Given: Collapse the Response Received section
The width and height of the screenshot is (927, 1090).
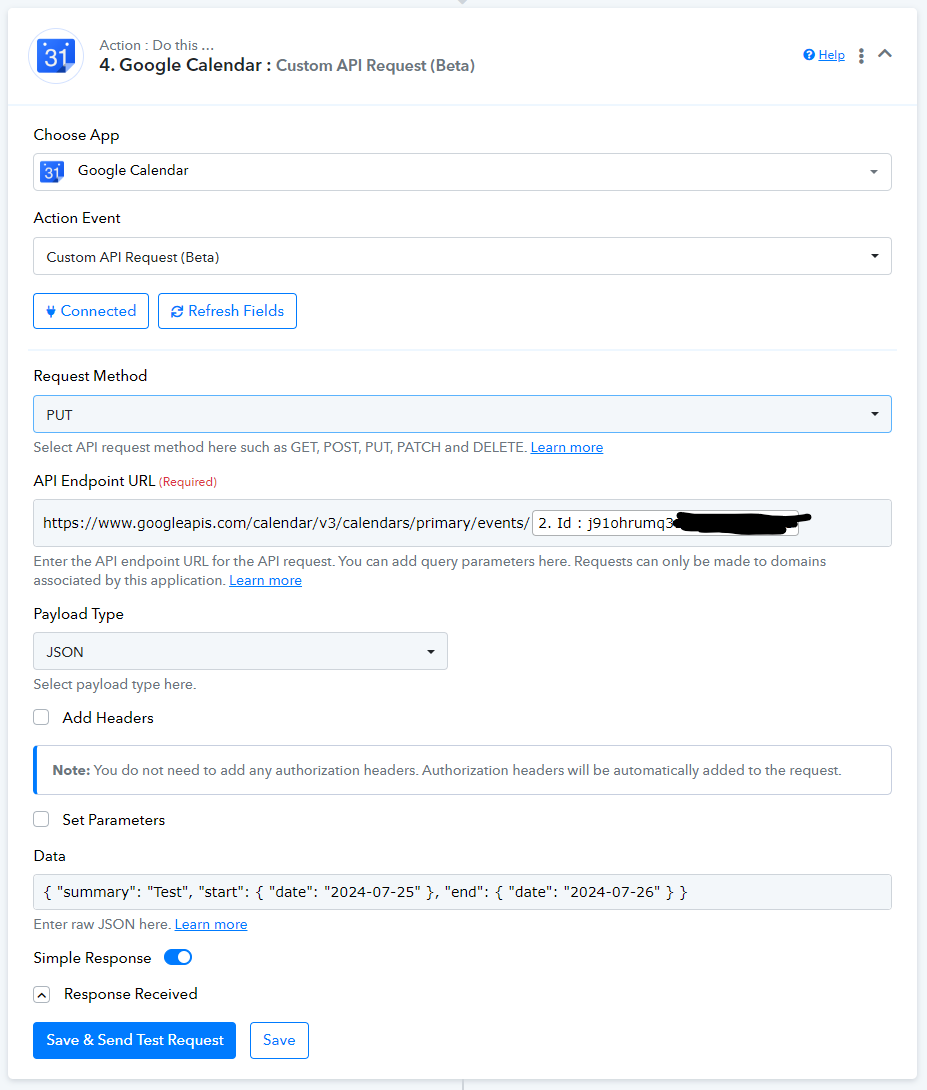Looking at the screenshot, I should click(42, 995).
